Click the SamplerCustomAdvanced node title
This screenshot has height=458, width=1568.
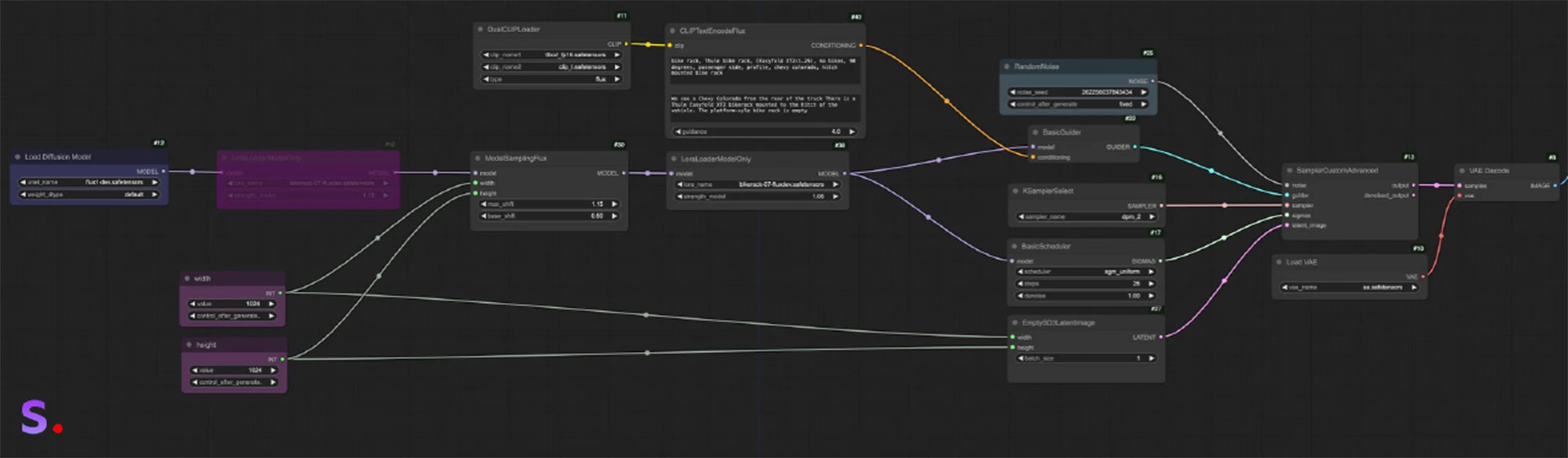click(x=1337, y=170)
